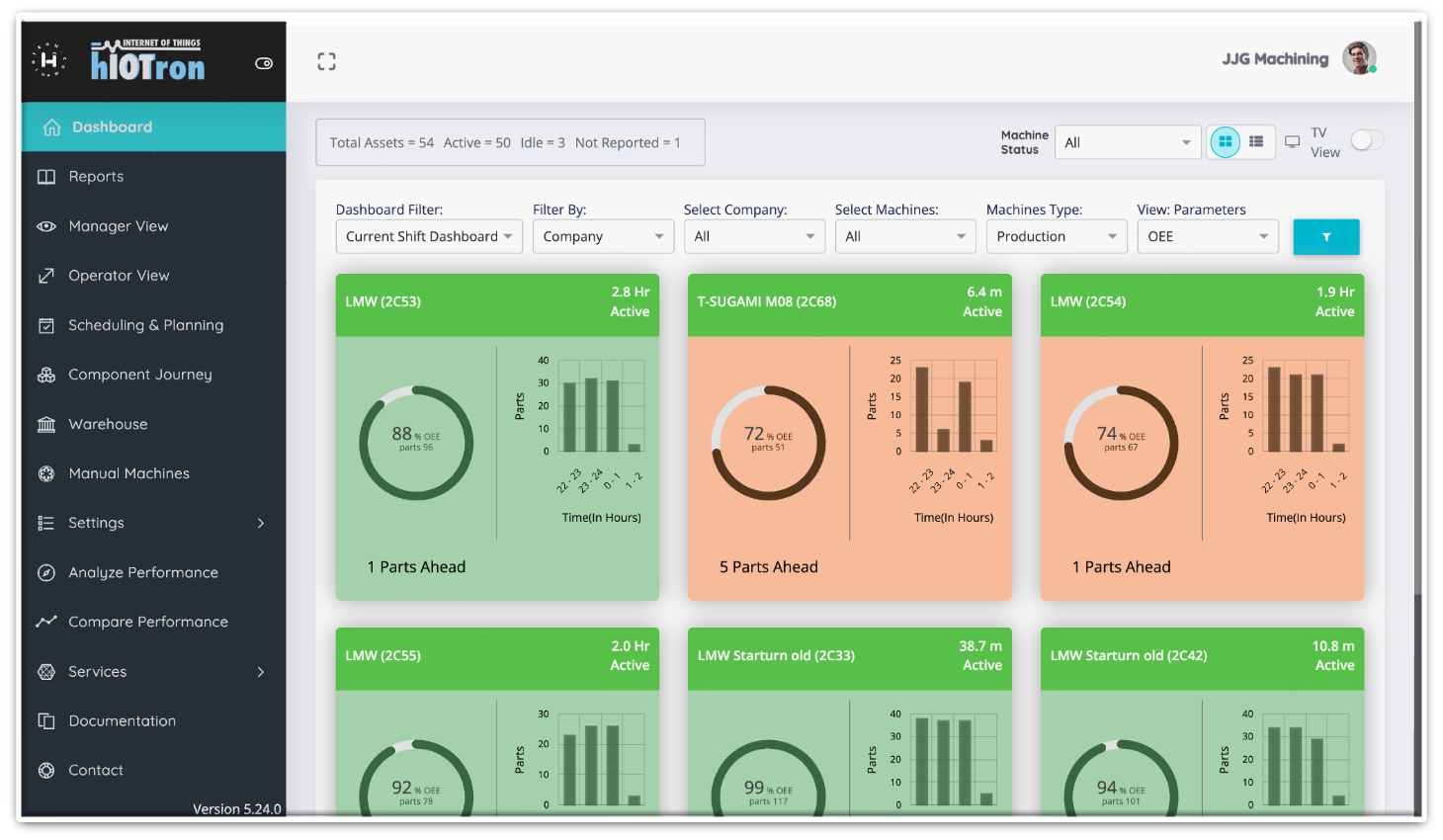Screen dimensions: 1443x840
Task: Click the Component Journey cubes icon
Action: [x=46, y=375]
